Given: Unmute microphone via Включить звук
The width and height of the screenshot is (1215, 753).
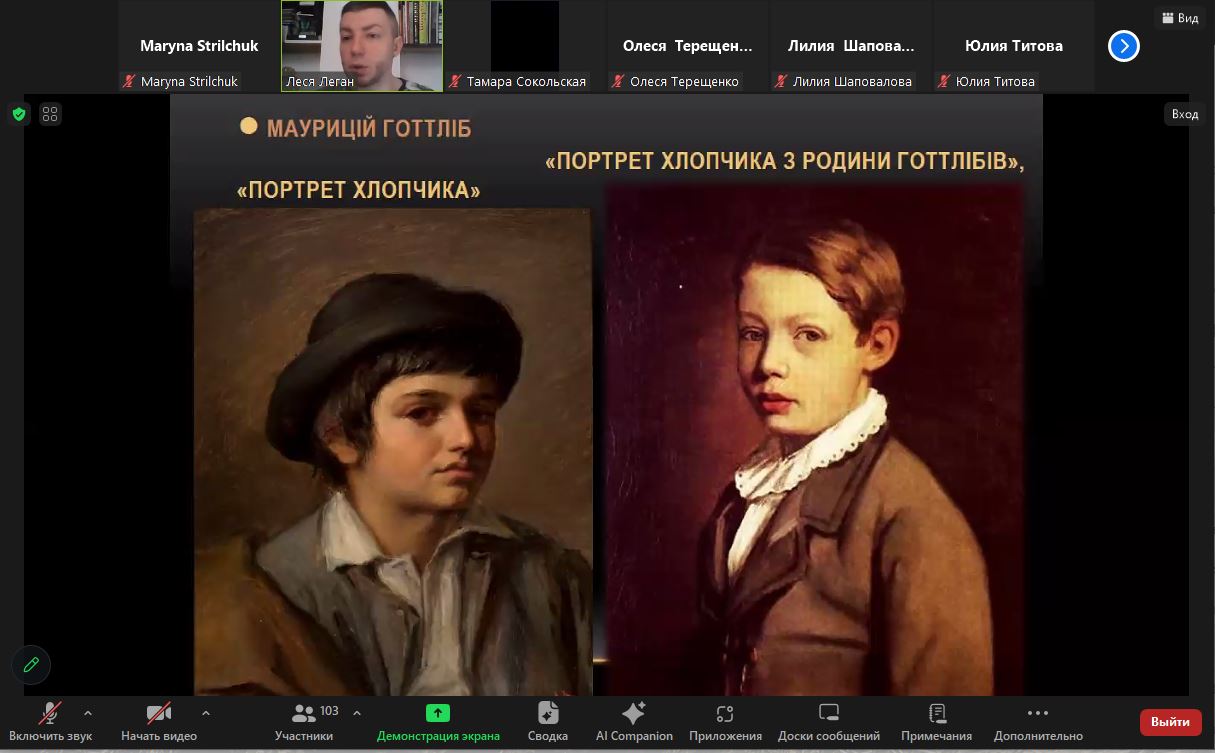Looking at the screenshot, I should tap(50, 722).
